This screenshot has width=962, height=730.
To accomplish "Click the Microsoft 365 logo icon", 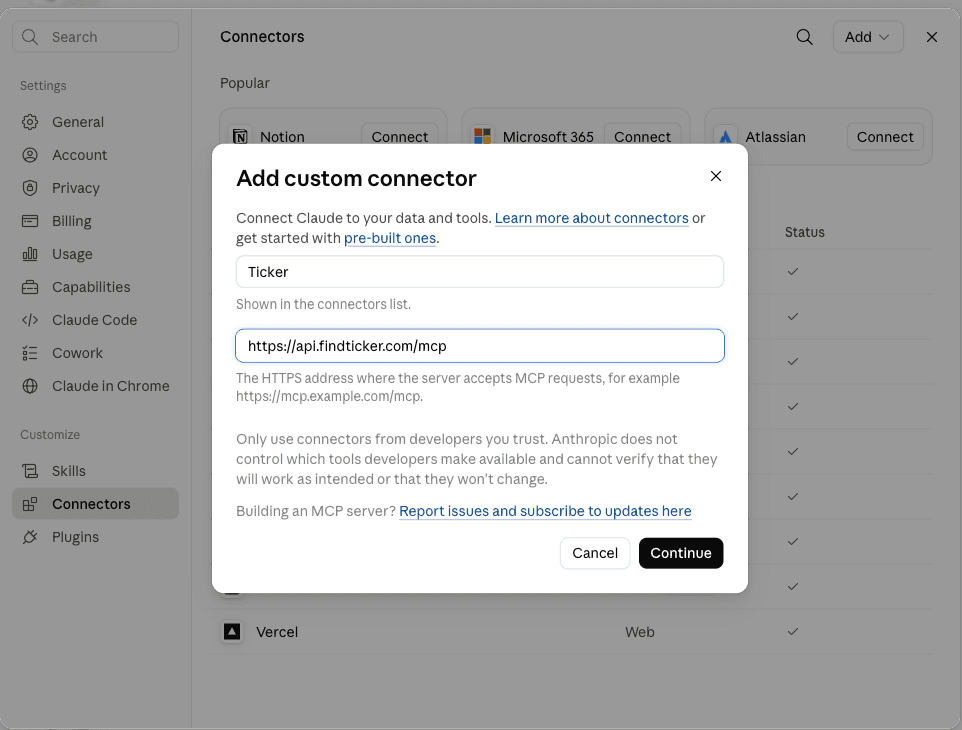I will [x=483, y=136].
